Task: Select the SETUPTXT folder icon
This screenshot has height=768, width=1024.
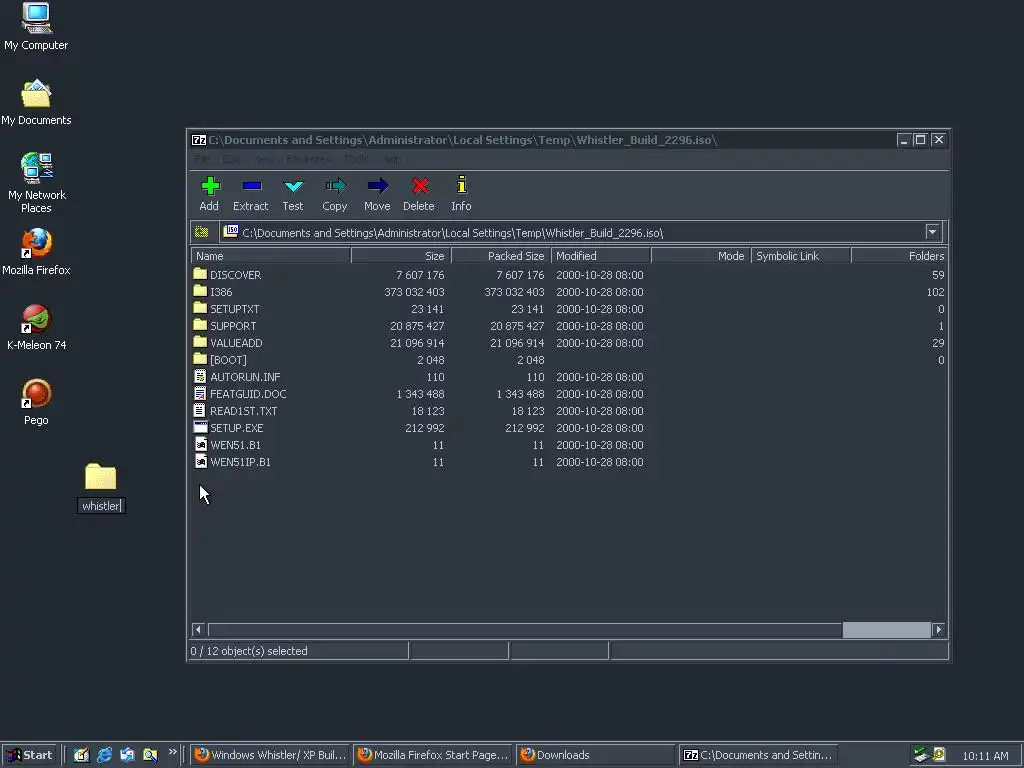Action: pyautogui.click(x=200, y=308)
